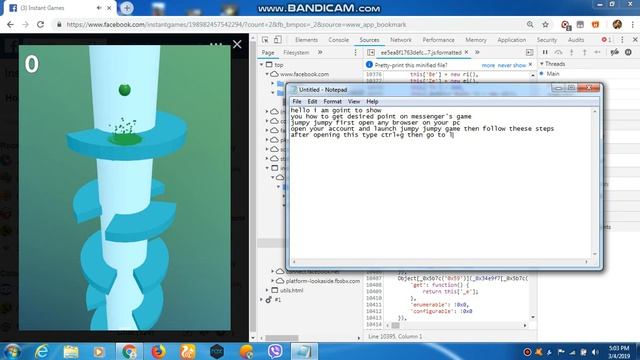
Task: Click the step out of function icon
Action: (x=584, y=52)
